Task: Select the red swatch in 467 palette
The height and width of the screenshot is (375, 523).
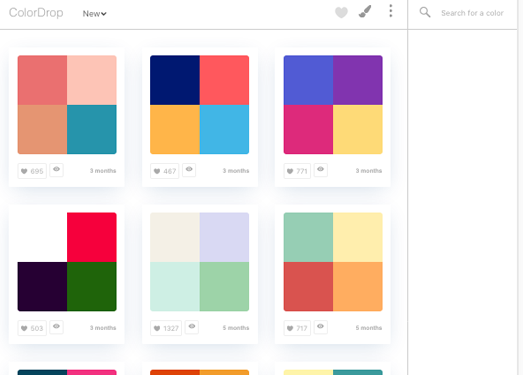Action: tap(224, 80)
